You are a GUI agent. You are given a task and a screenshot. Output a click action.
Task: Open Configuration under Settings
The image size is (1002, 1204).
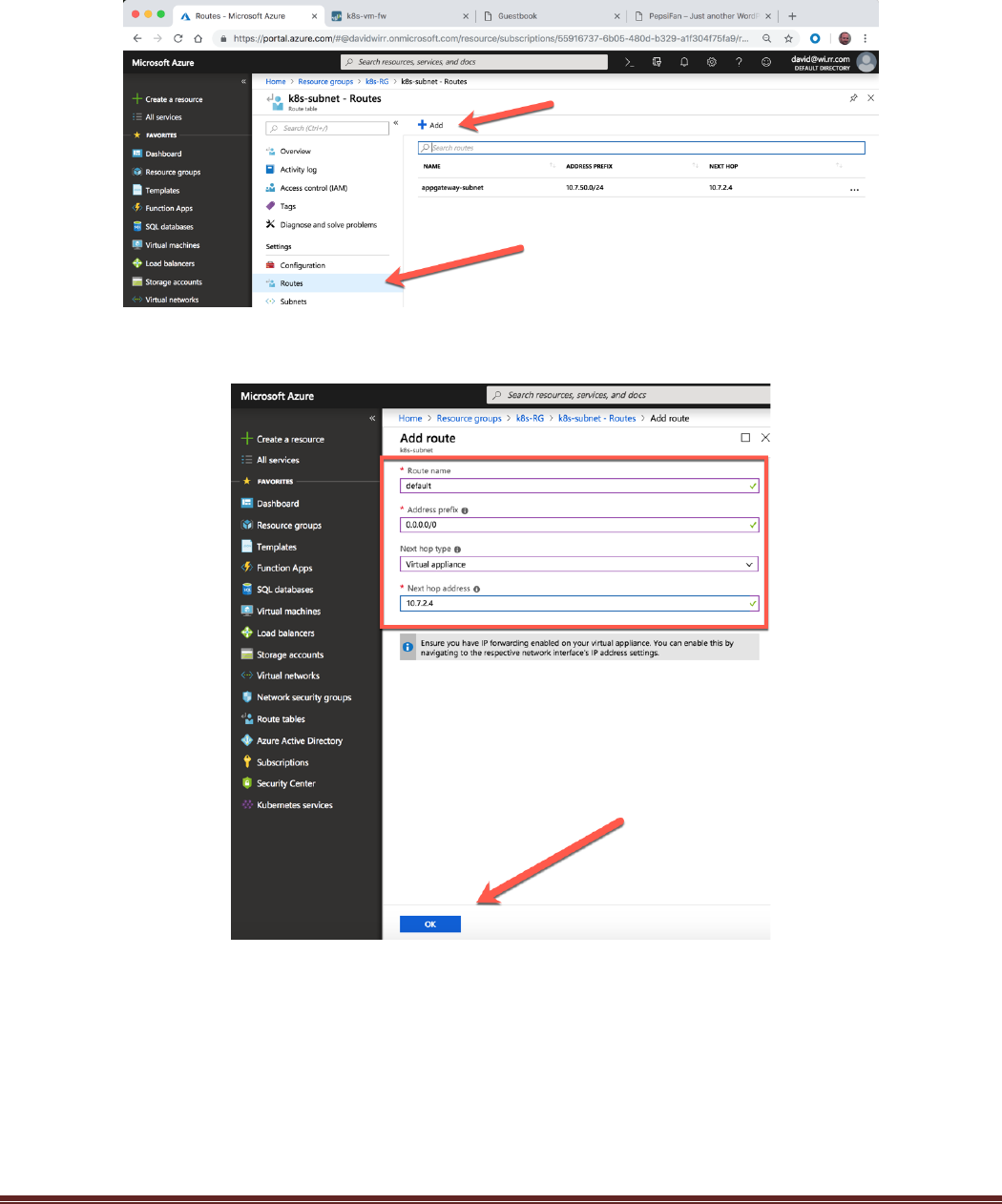click(x=302, y=265)
